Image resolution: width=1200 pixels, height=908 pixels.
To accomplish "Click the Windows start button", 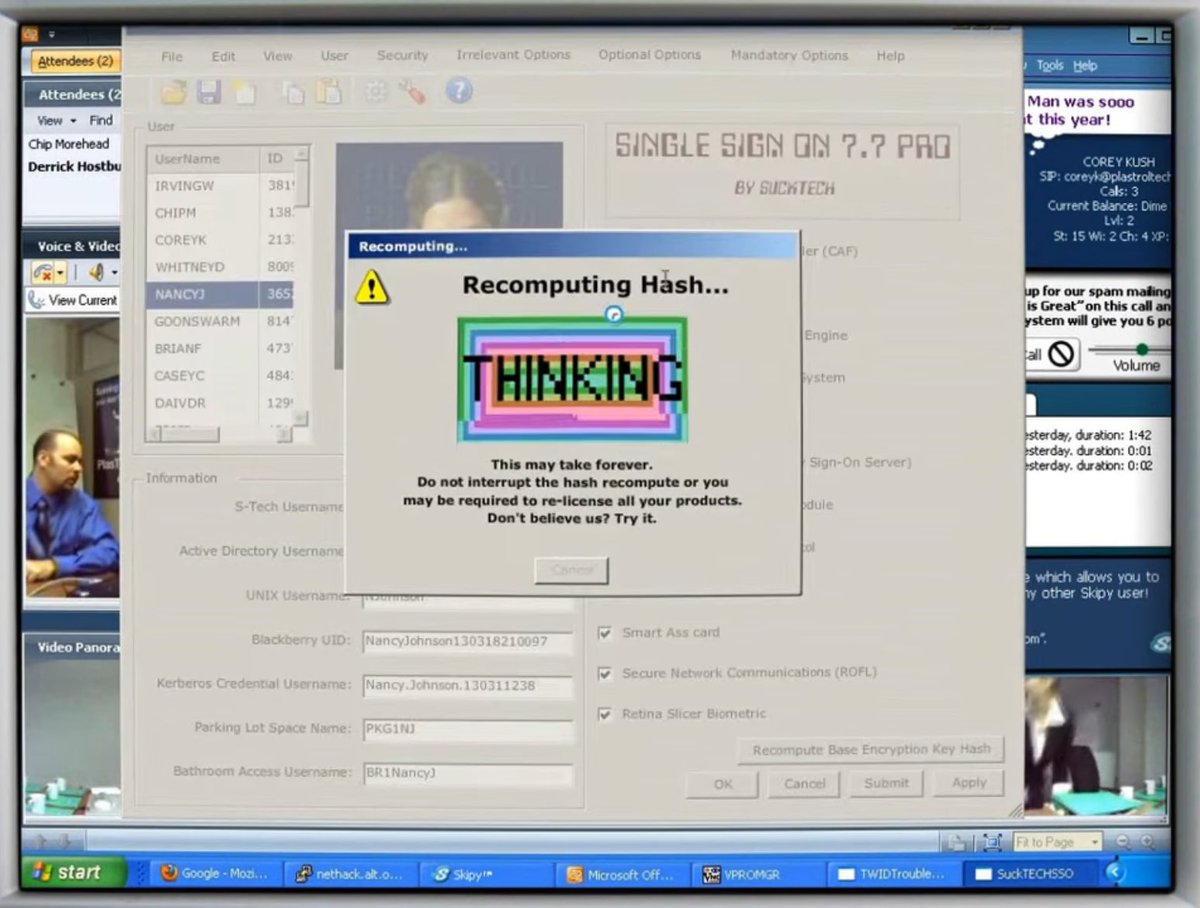I will point(72,872).
